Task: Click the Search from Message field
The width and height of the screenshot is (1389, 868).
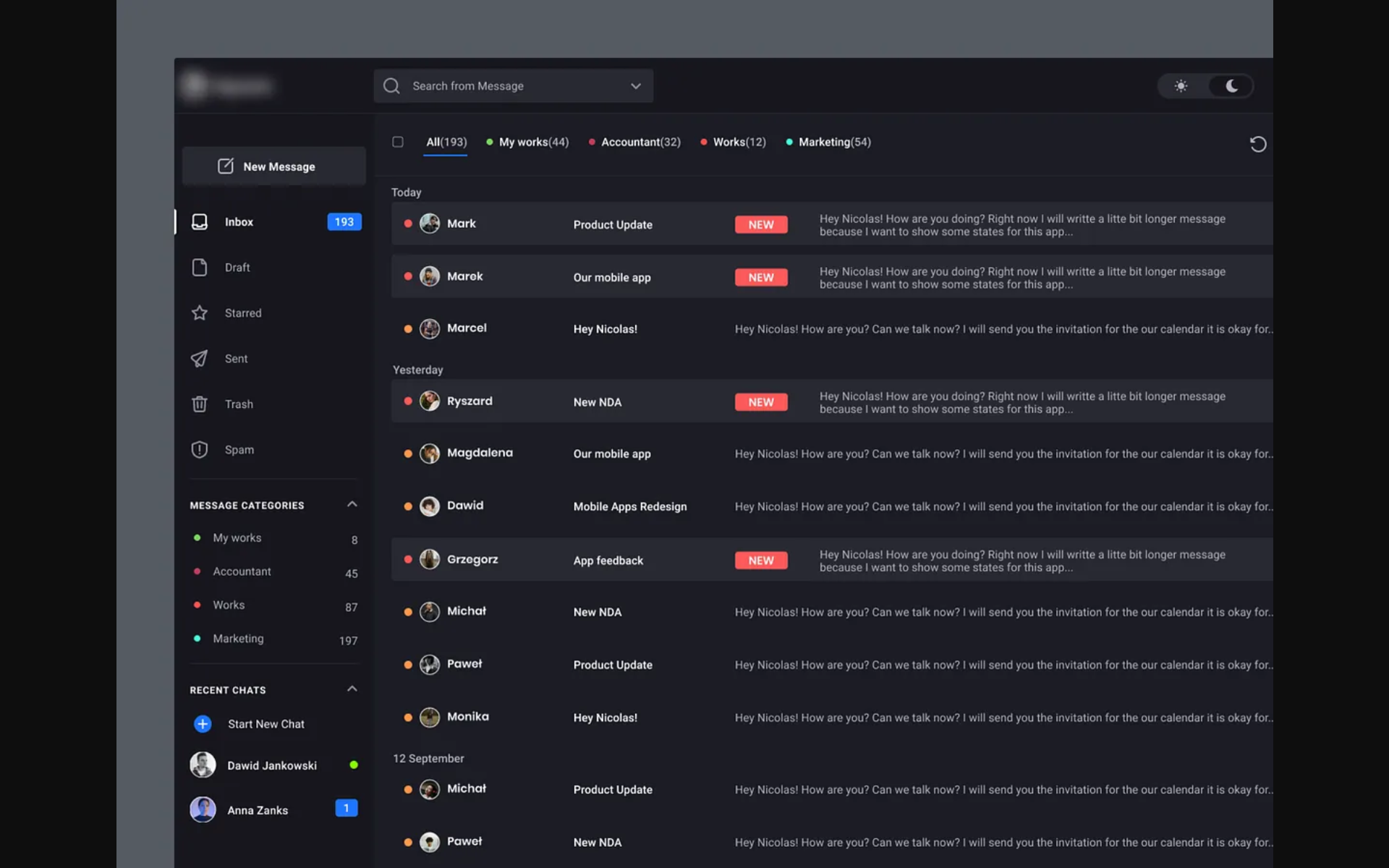Action: point(514,86)
